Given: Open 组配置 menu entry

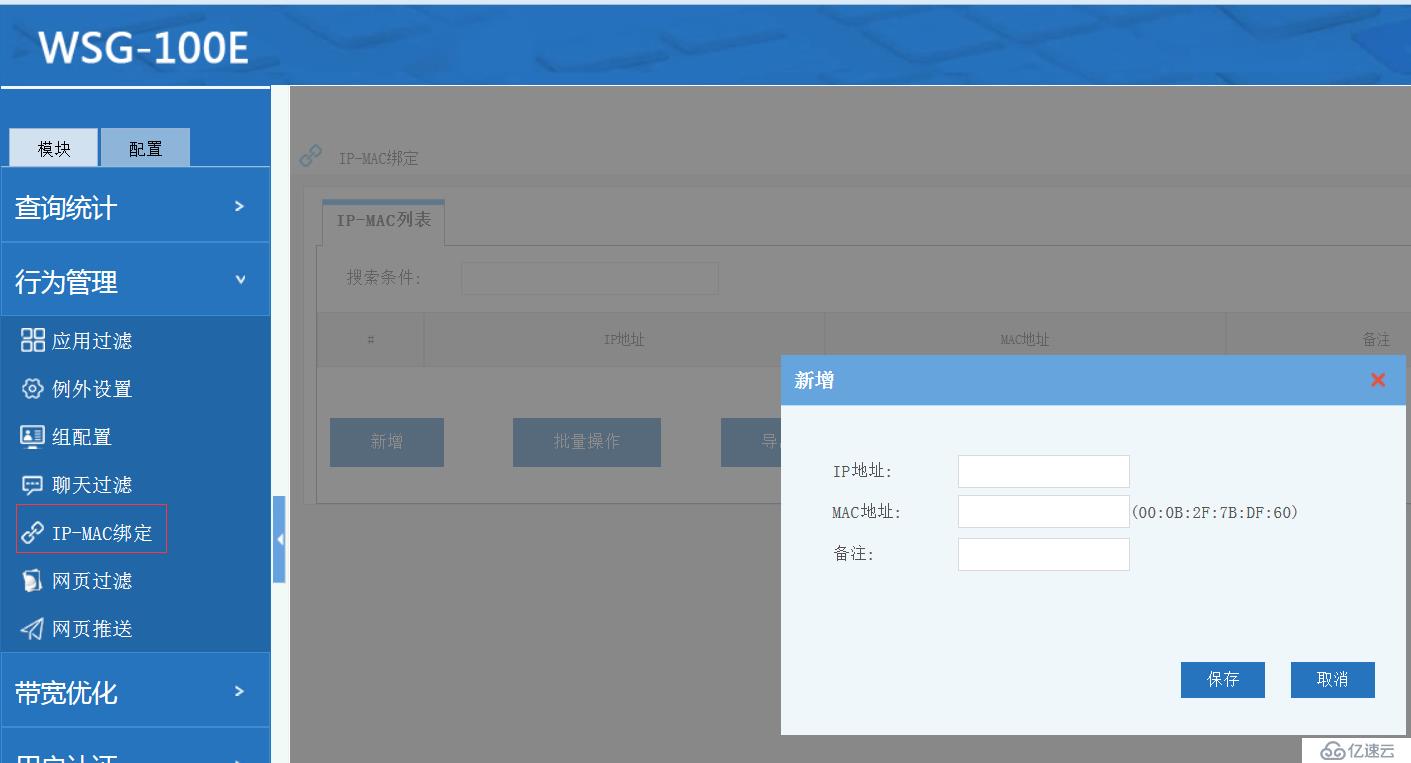Looking at the screenshot, I should (x=82, y=437).
